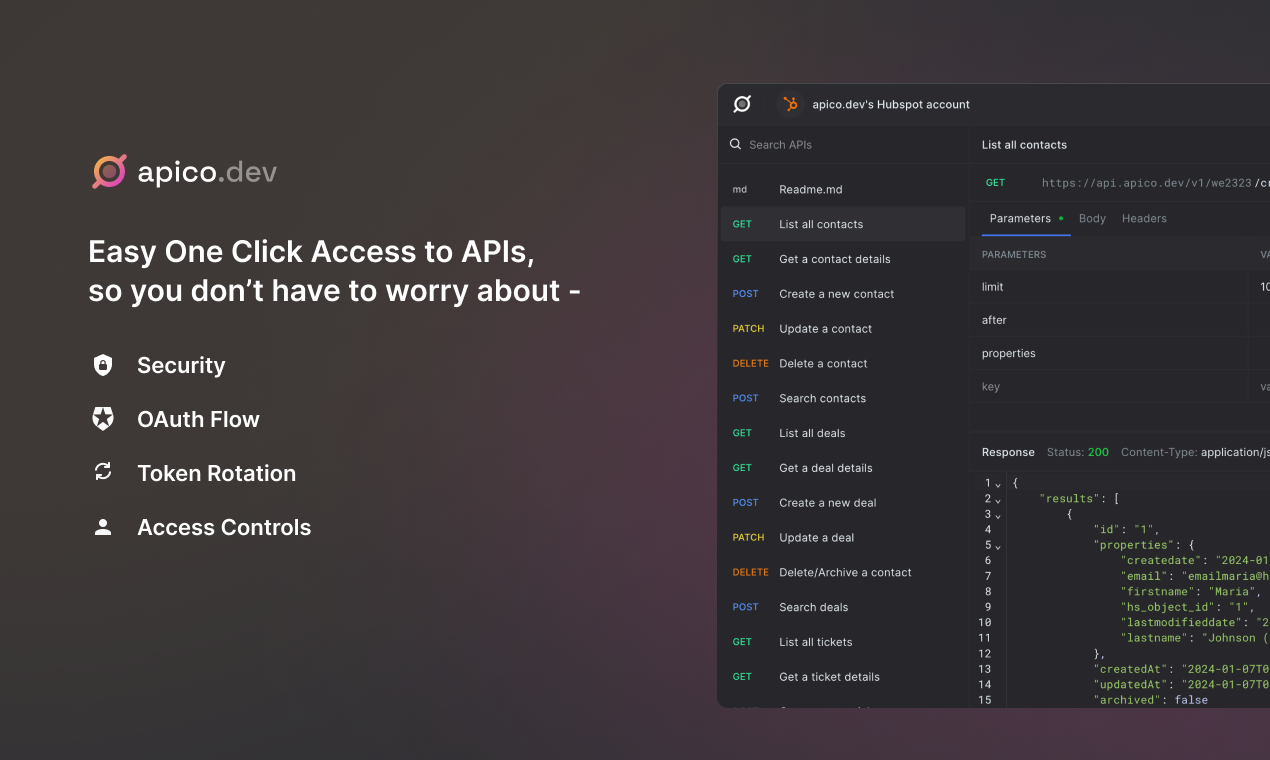This screenshot has width=1270, height=760.
Task: Click the Token Rotation text label
Action: 216,473
